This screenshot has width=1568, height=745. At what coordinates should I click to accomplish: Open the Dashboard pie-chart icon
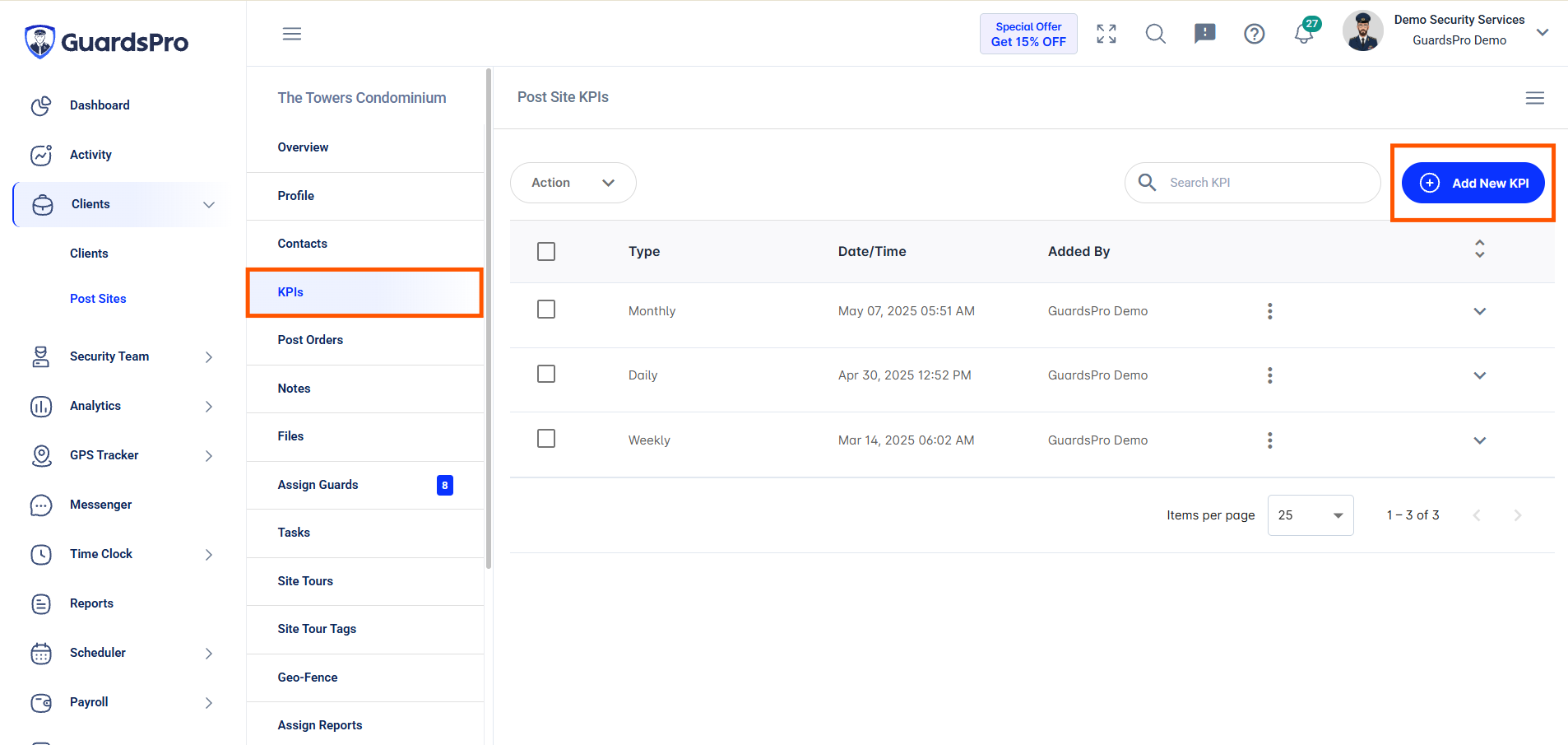click(41, 105)
